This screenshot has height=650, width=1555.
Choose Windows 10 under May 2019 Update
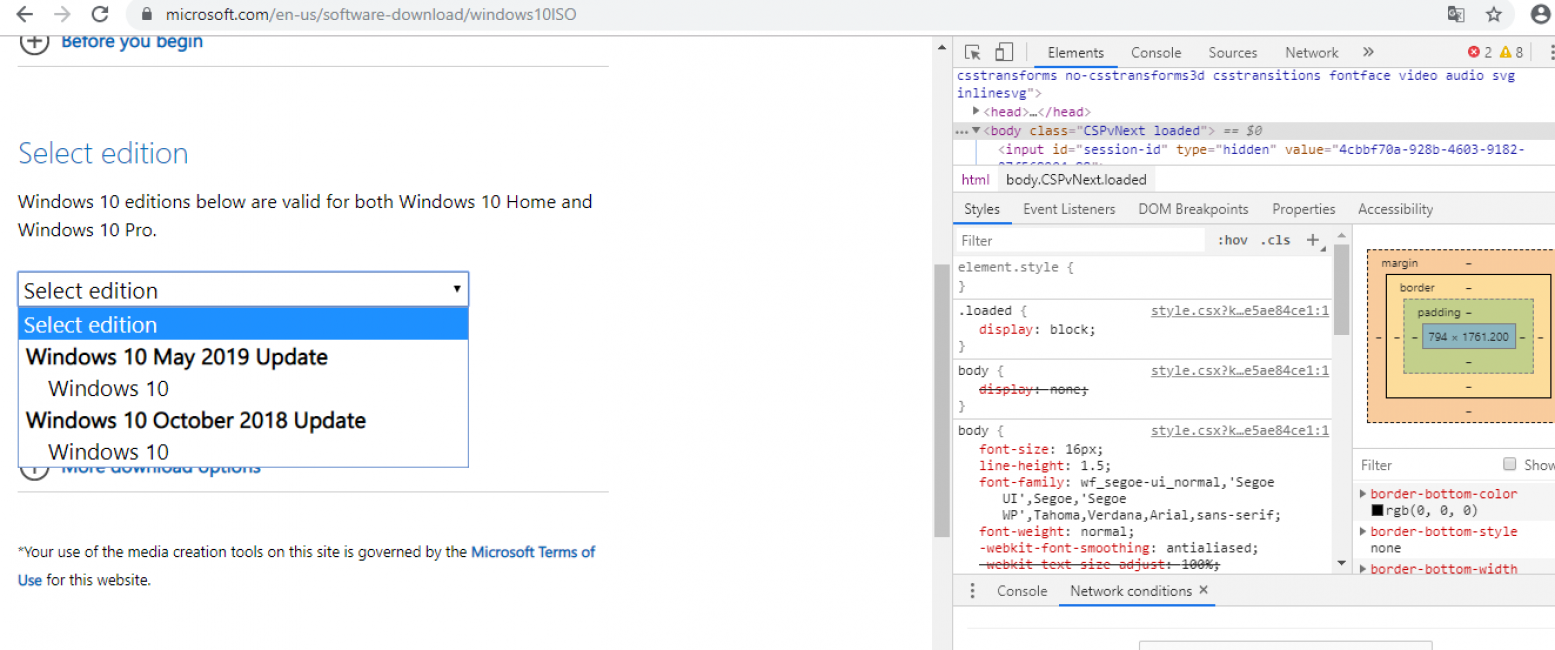point(108,389)
